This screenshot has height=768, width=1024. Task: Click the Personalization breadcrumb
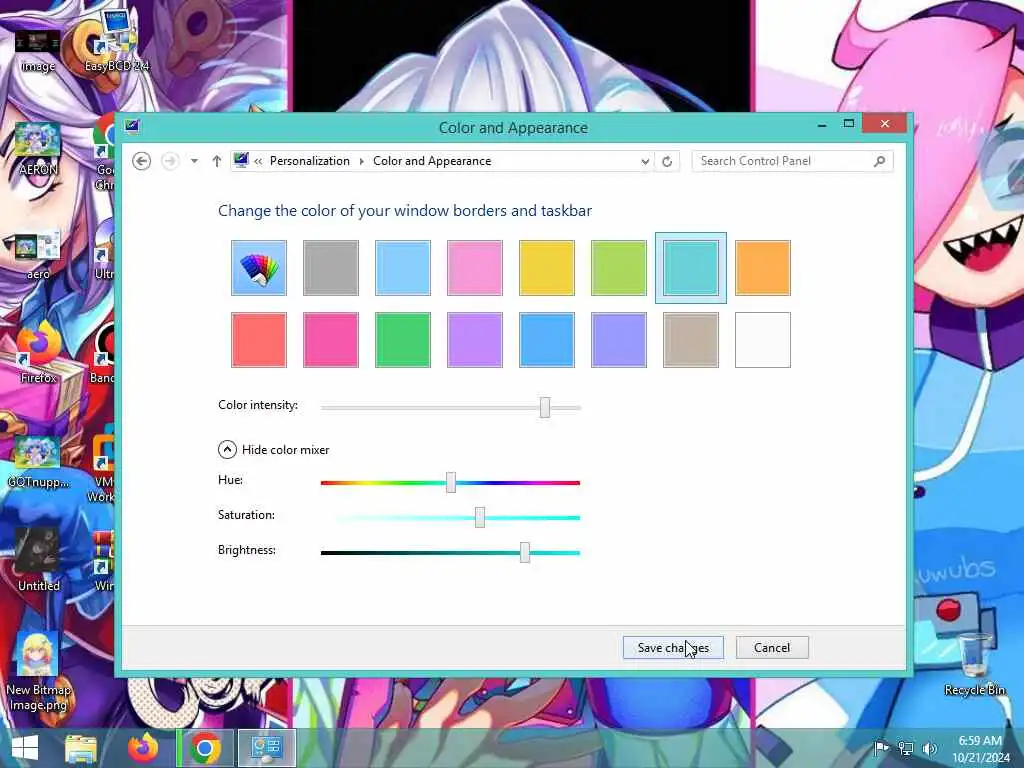(310, 161)
